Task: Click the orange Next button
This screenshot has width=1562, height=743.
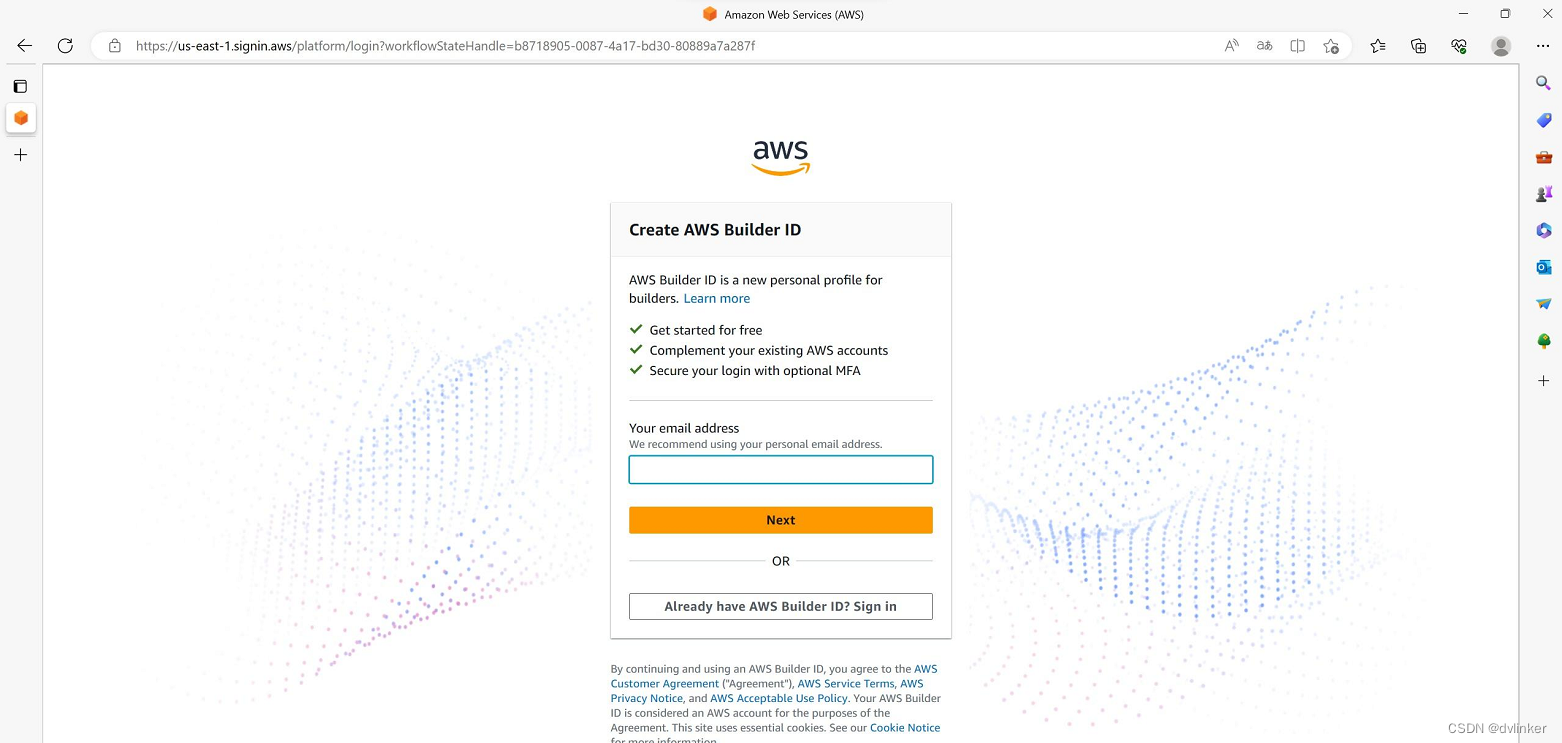Action: pos(781,520)
